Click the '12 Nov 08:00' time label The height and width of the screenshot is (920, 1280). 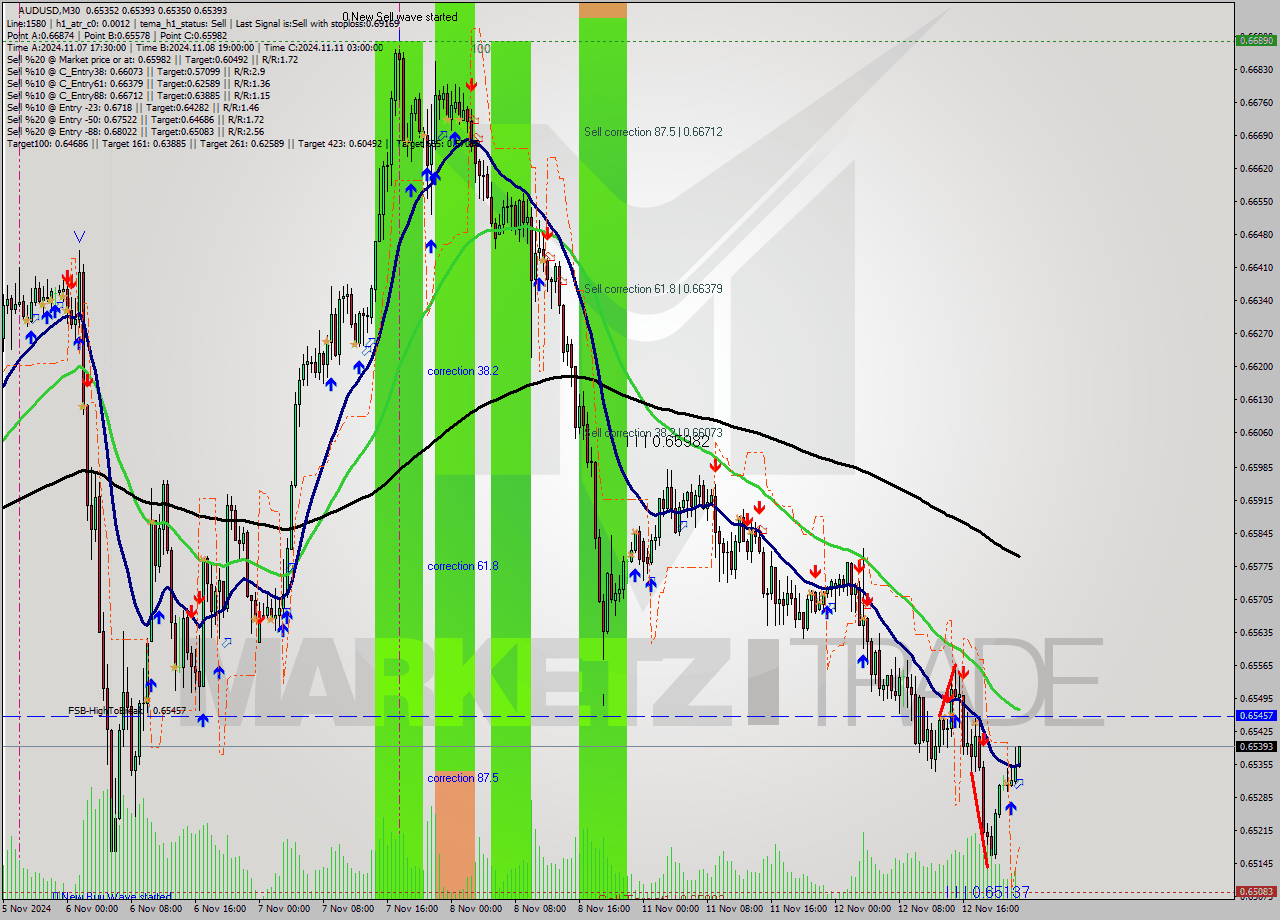[x=927, y=910]
